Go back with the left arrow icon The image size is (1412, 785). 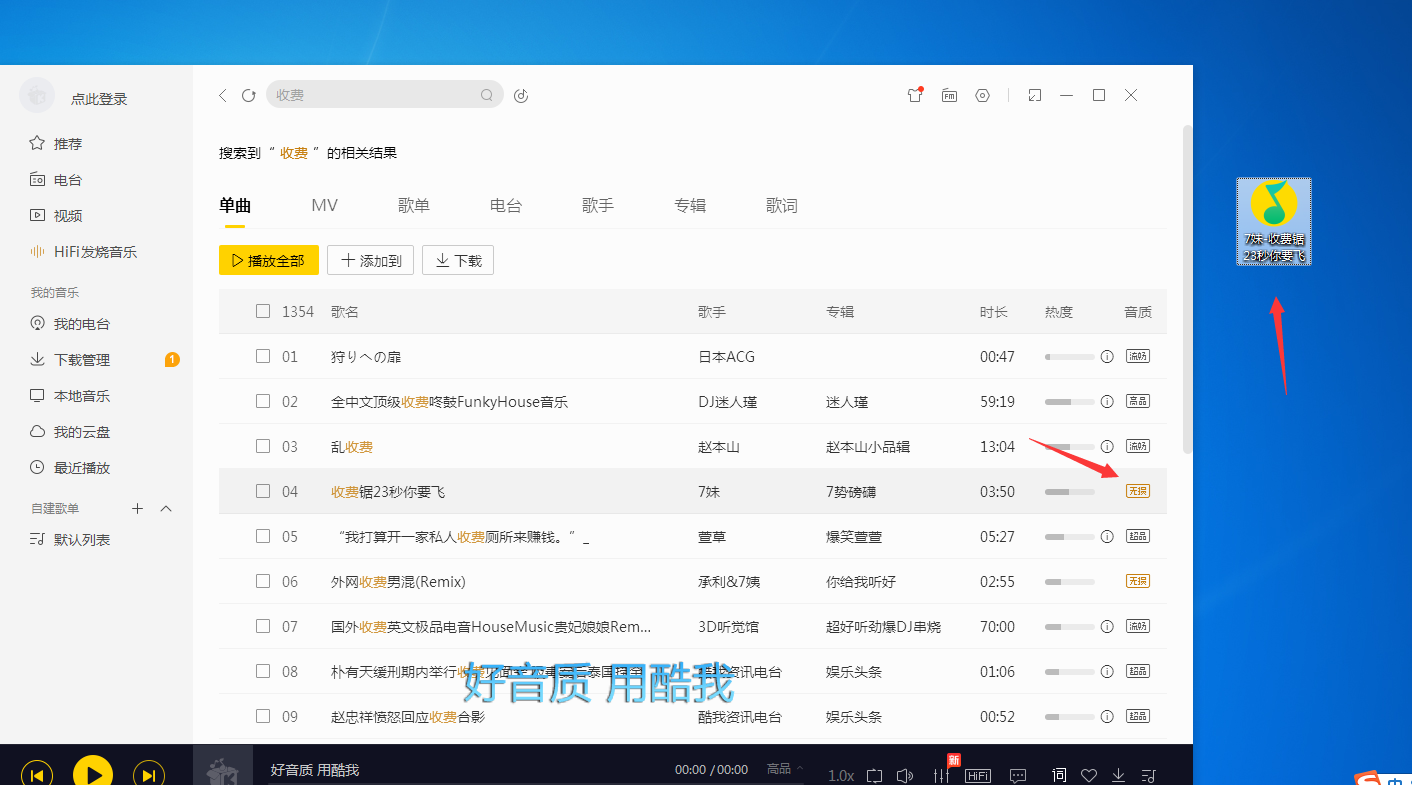pos(223,95)
